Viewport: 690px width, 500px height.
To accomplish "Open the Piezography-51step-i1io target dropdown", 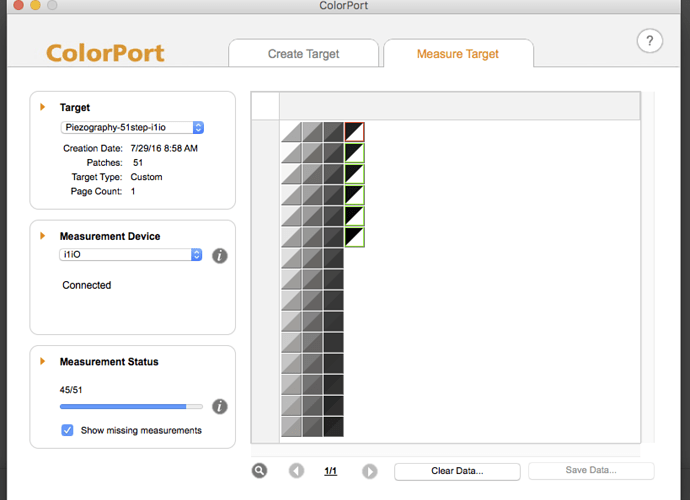I will (x=133, y=128).
